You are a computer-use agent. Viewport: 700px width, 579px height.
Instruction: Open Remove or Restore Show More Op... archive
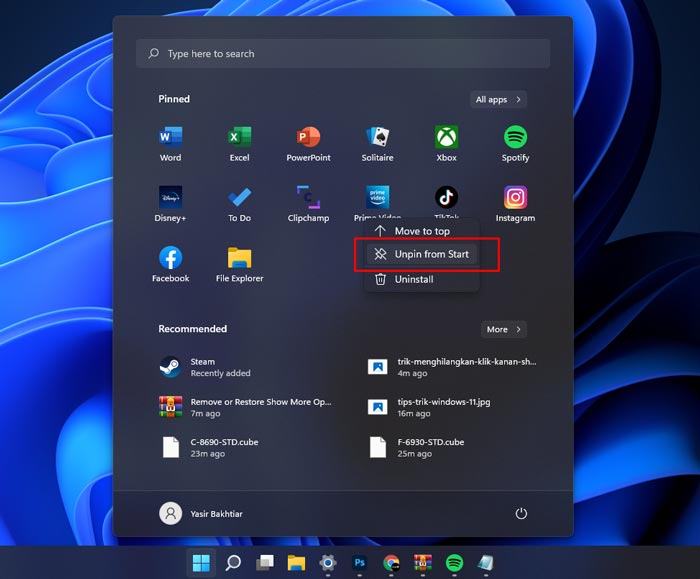point(246,408)
